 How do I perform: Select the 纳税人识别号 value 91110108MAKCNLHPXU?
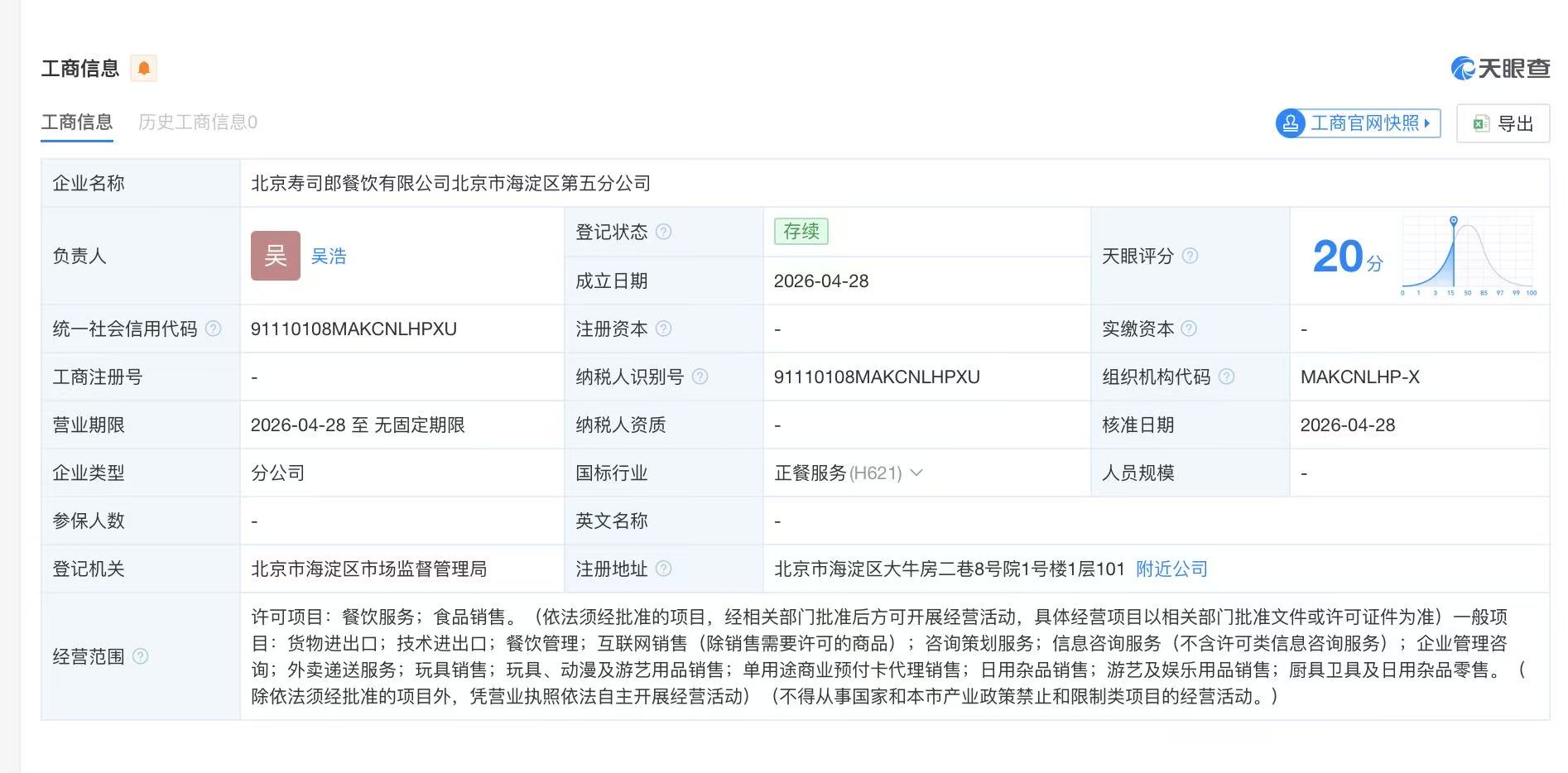[x=877, y=377]
